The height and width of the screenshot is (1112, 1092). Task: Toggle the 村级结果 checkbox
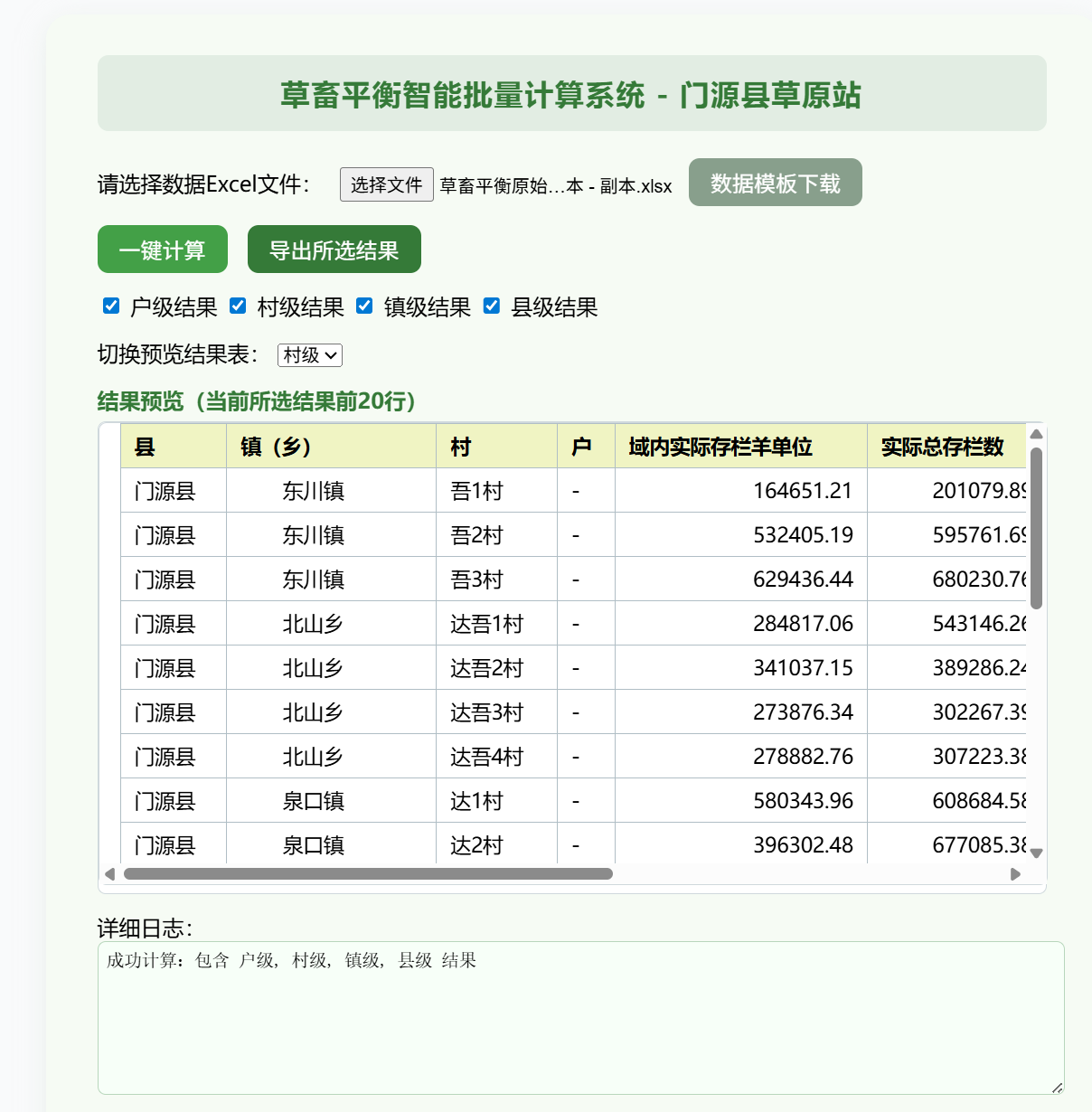coord(238,306)
